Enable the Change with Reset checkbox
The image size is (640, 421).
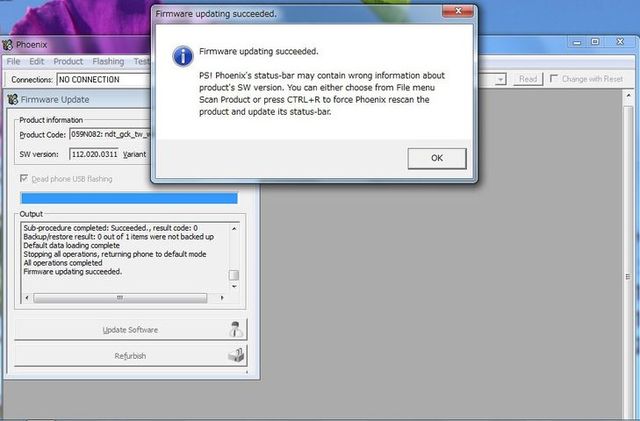point(554,79)
